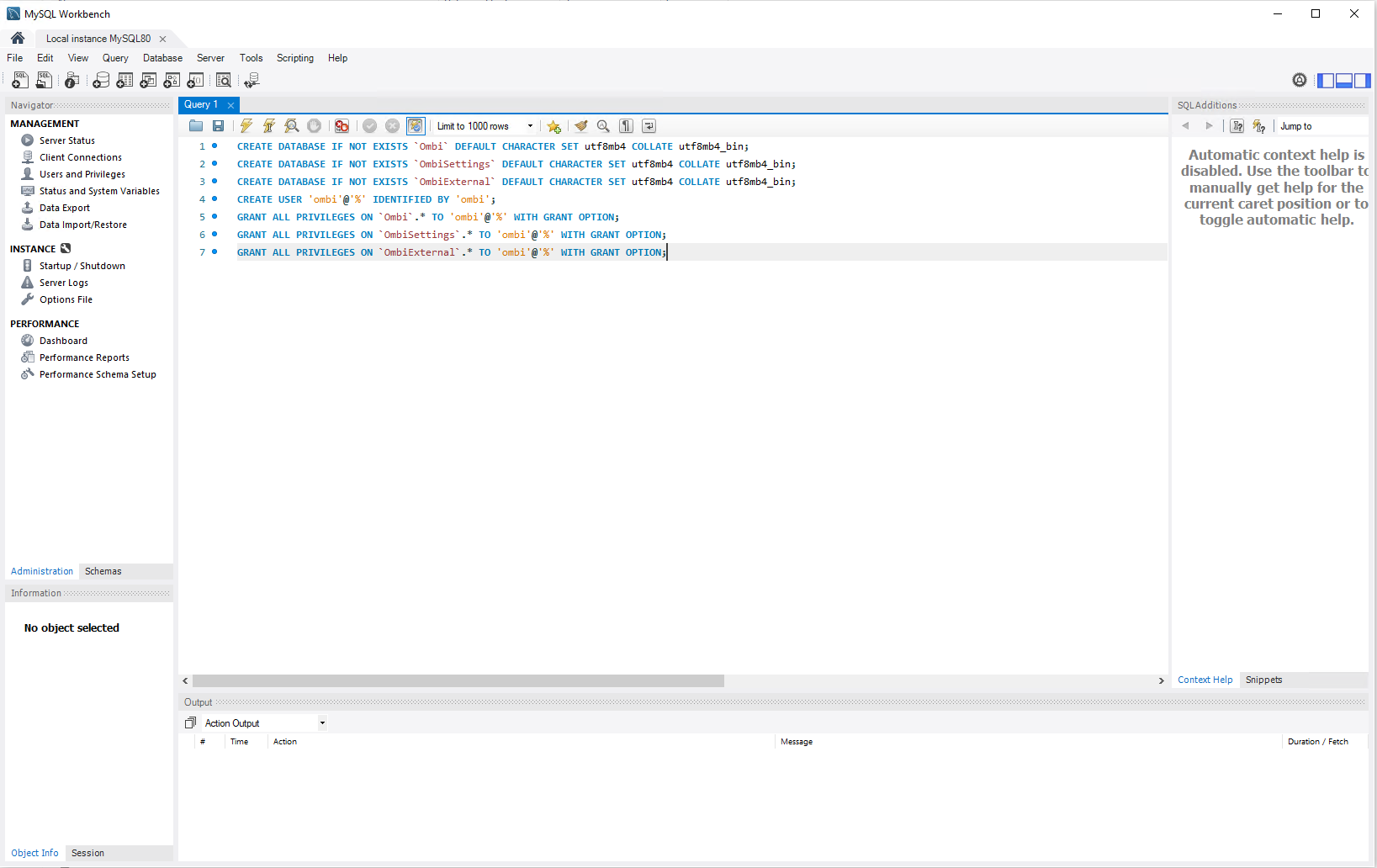Open Data Export
The height and width of the screenshot is (868, 1377).
(65, 208)
